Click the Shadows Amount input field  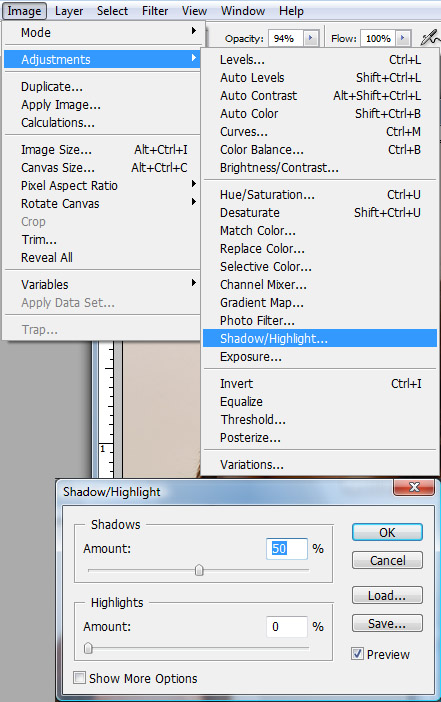point(287,548)
